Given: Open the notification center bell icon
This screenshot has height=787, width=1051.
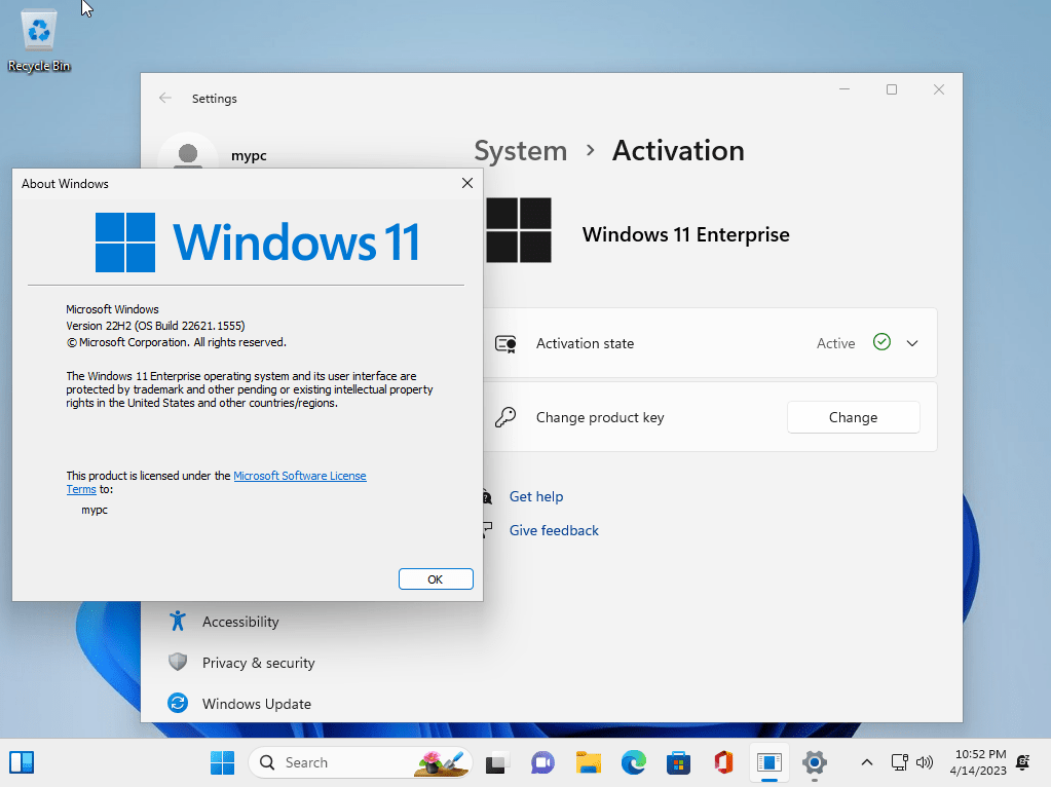Looking at the screenshot, I should 1024,763.
